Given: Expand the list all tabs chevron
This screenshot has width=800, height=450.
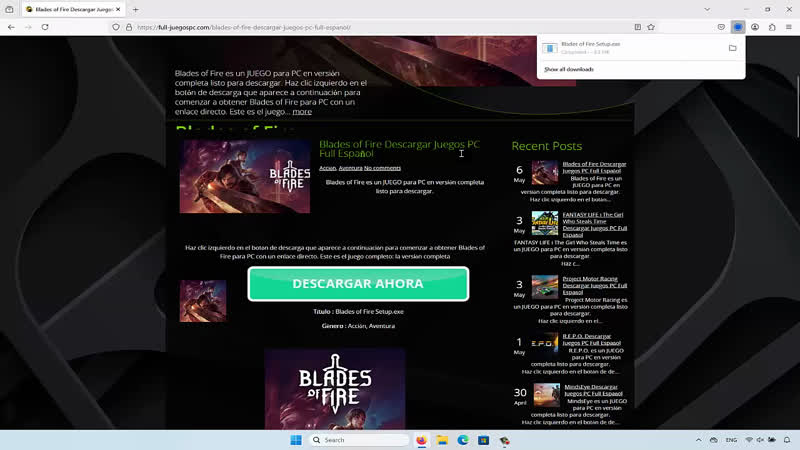Looking at the screenshot, I should [707, 9].
